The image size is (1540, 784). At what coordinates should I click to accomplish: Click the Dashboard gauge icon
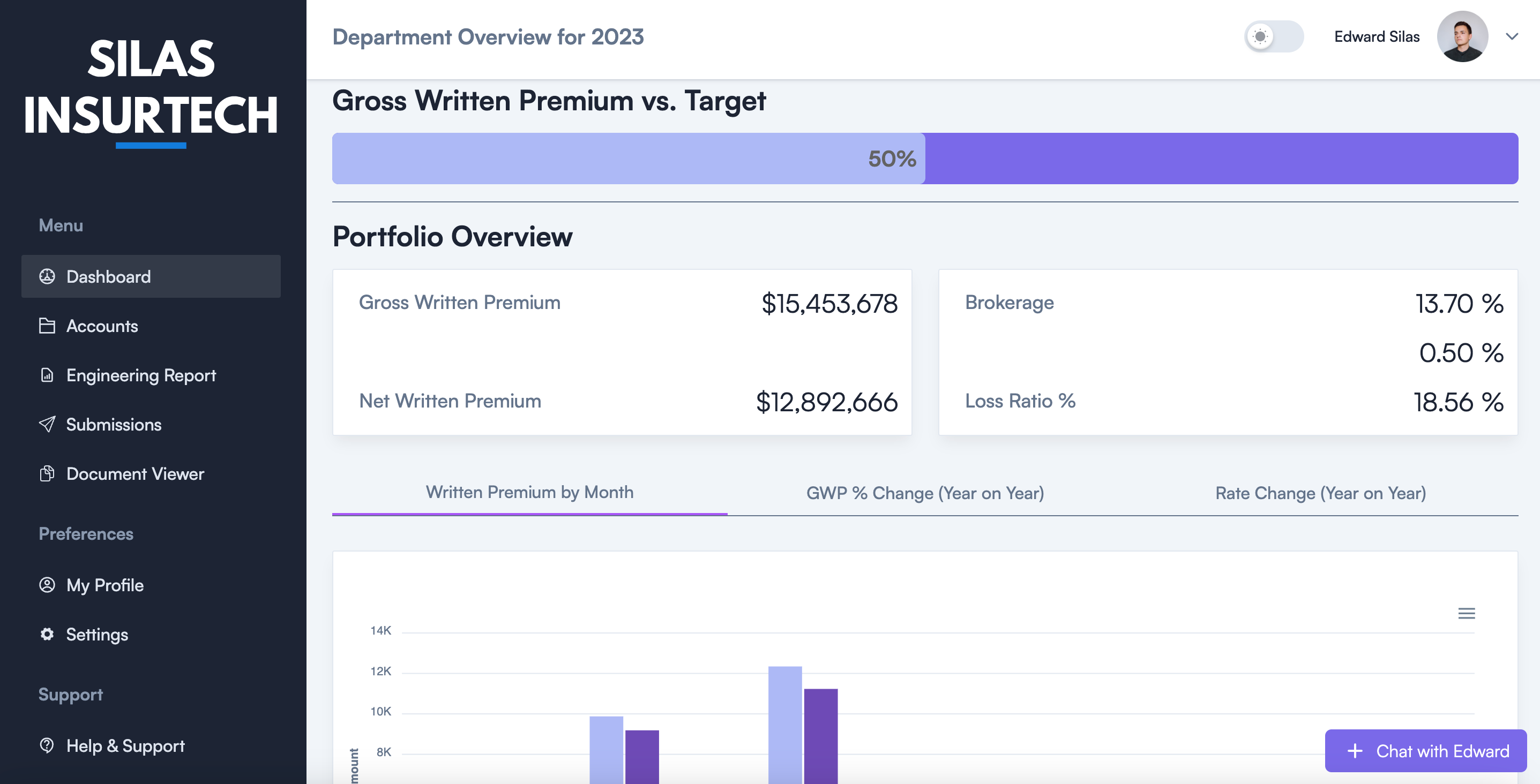pyautogui.click(x=47, y=276)
